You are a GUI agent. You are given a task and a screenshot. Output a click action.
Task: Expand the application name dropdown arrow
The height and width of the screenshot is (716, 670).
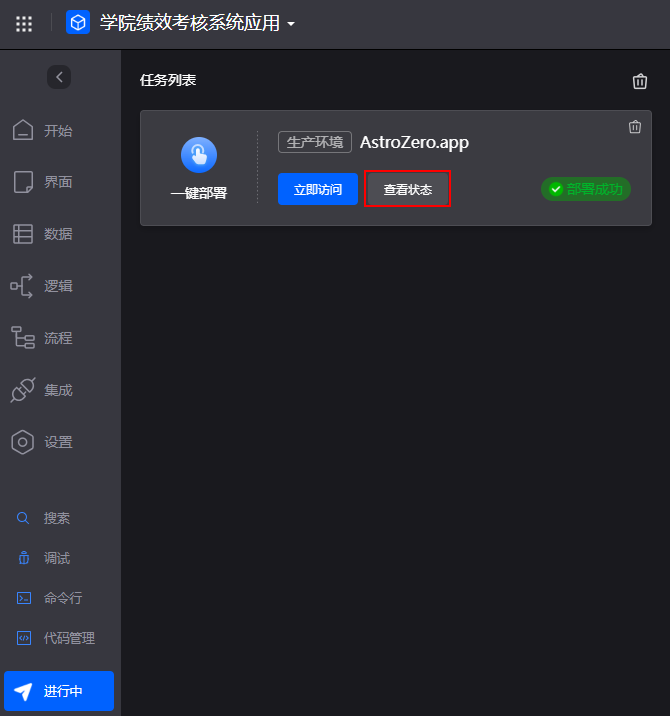[291, 24]
